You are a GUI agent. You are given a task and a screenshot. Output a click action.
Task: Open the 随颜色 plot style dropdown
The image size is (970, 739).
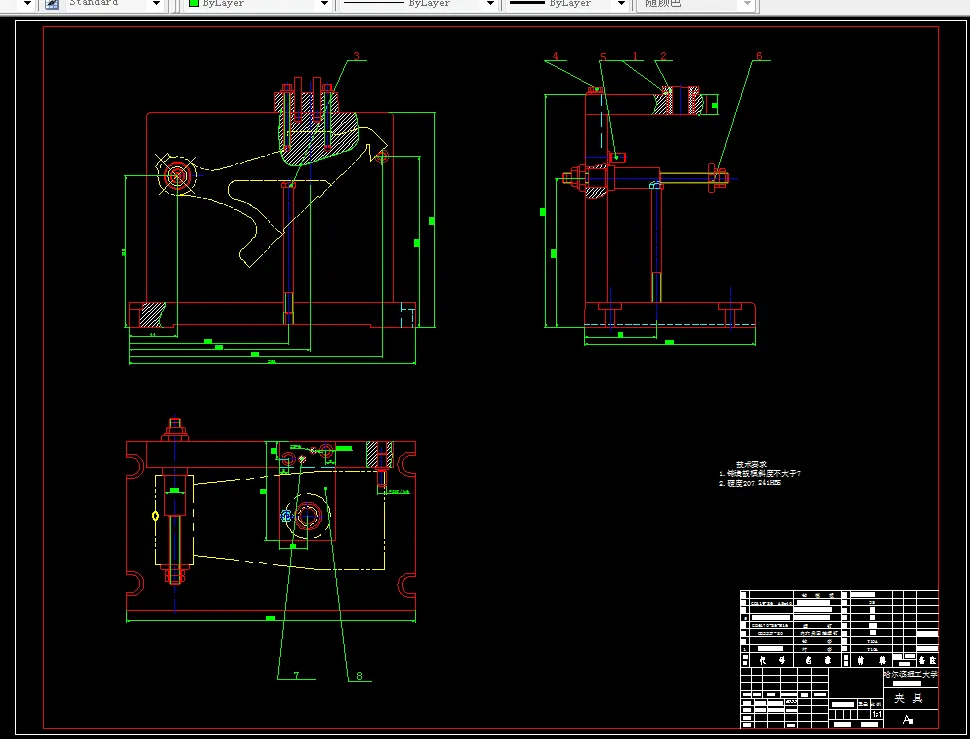[x=747, y=4]
